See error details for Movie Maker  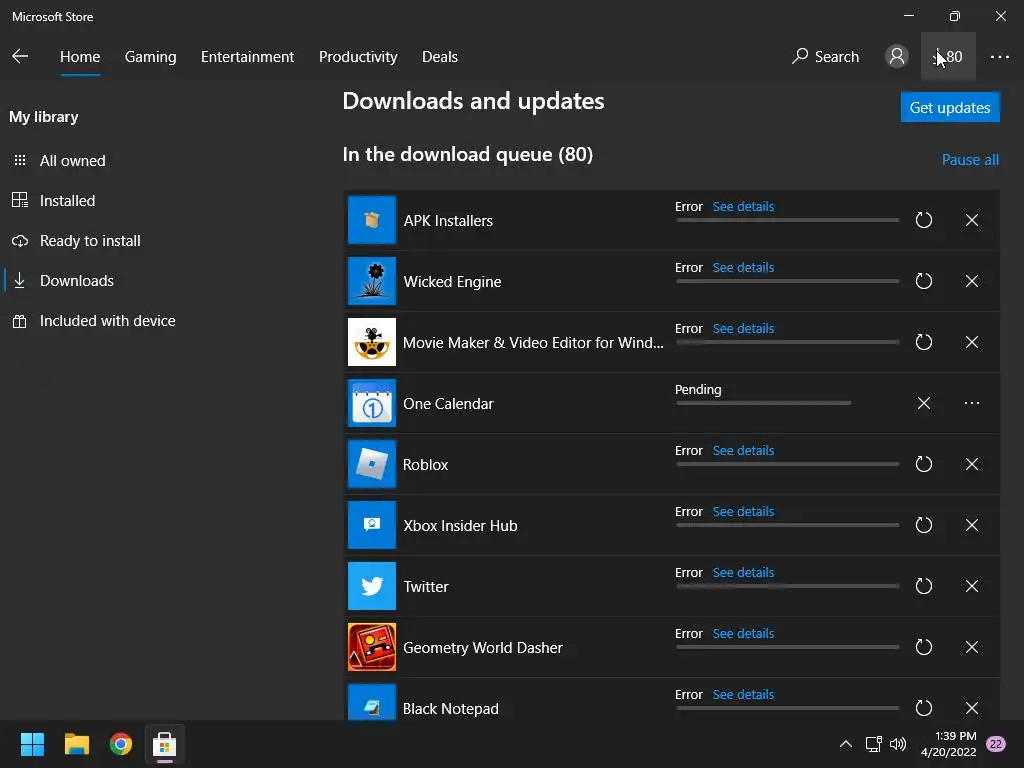tap(743, 328)
